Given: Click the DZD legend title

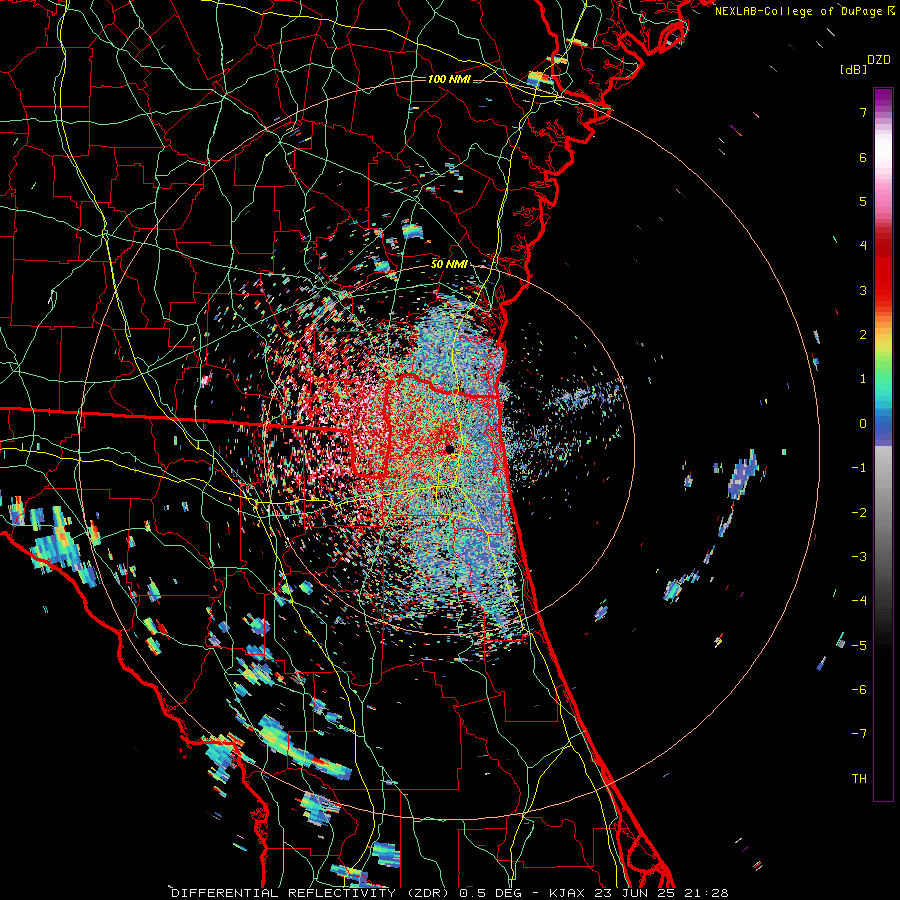Looking at the screenshot, I should (x=878, y=60).
